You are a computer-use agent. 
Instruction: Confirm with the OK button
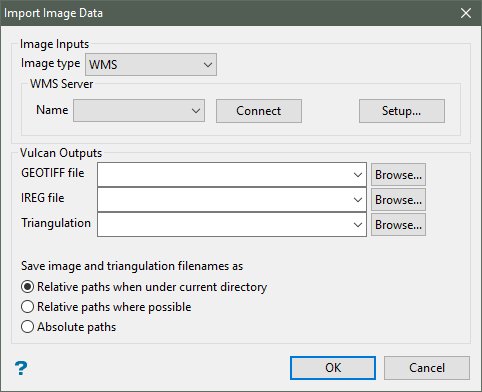pyautogui.click(x=333, y=368)
